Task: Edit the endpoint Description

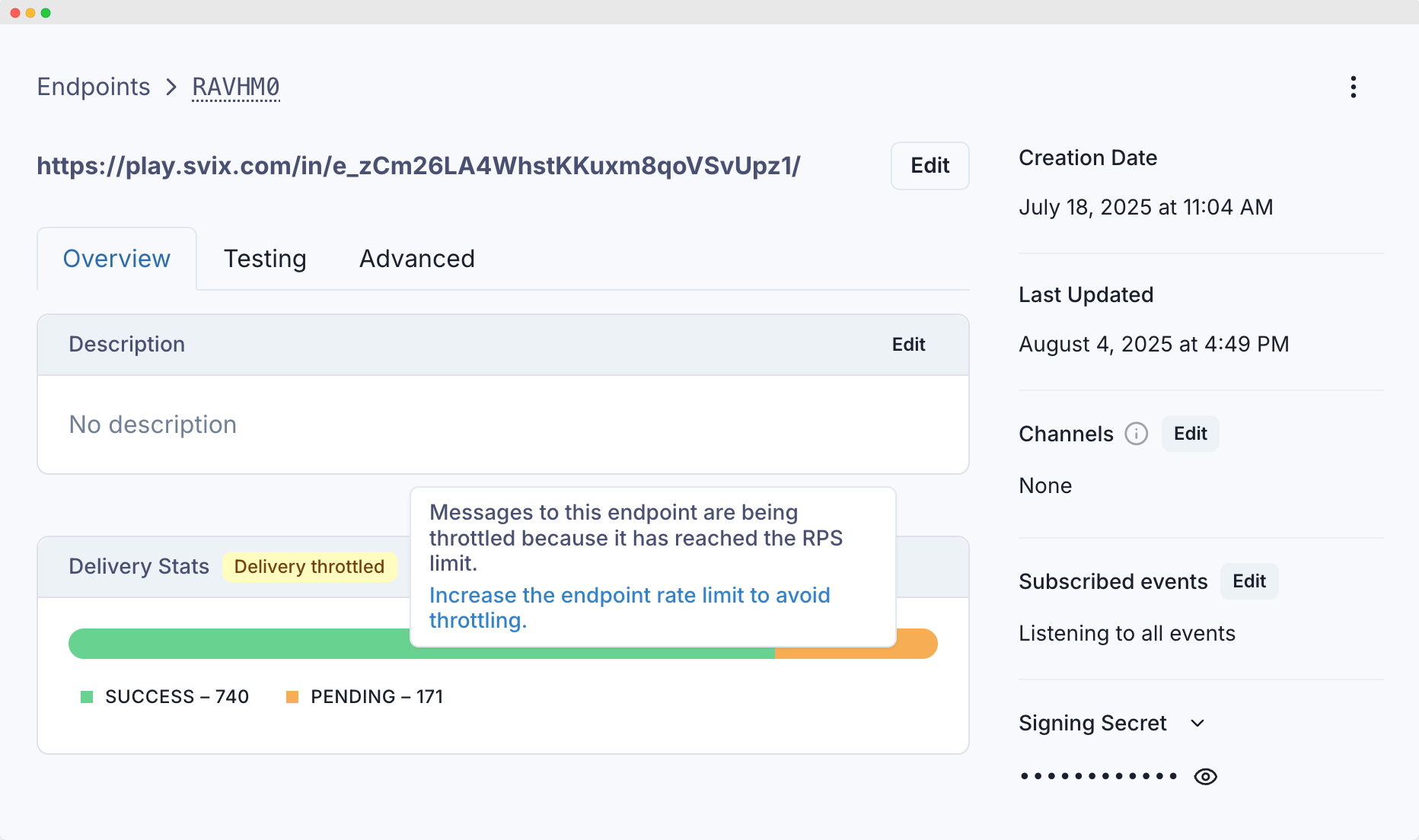Action: (908, 345)
